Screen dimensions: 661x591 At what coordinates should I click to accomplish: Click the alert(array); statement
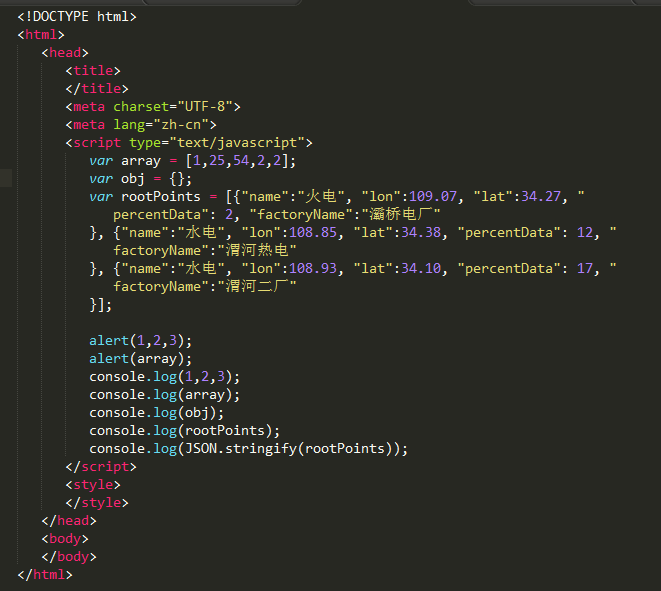[141, 359]
